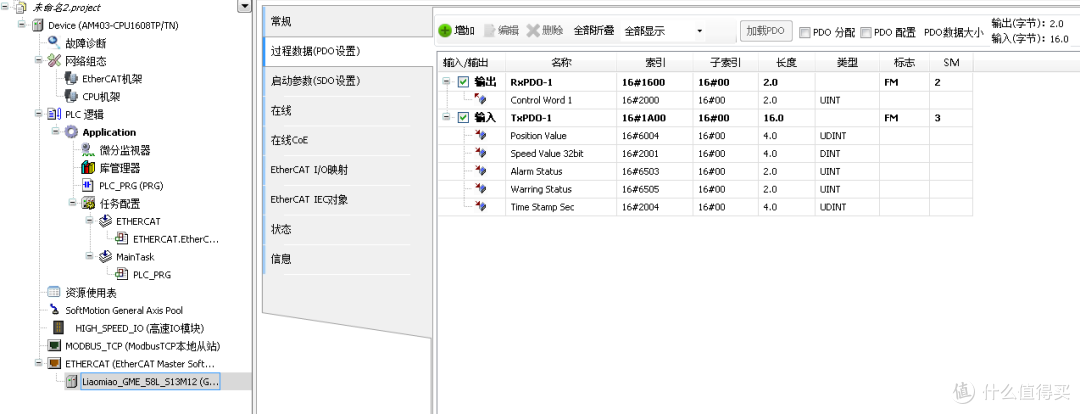This screenshot has height=414, width=1080.
Task: Click the HIGH_SPEED_IO module icon
Action: point(60,328)
